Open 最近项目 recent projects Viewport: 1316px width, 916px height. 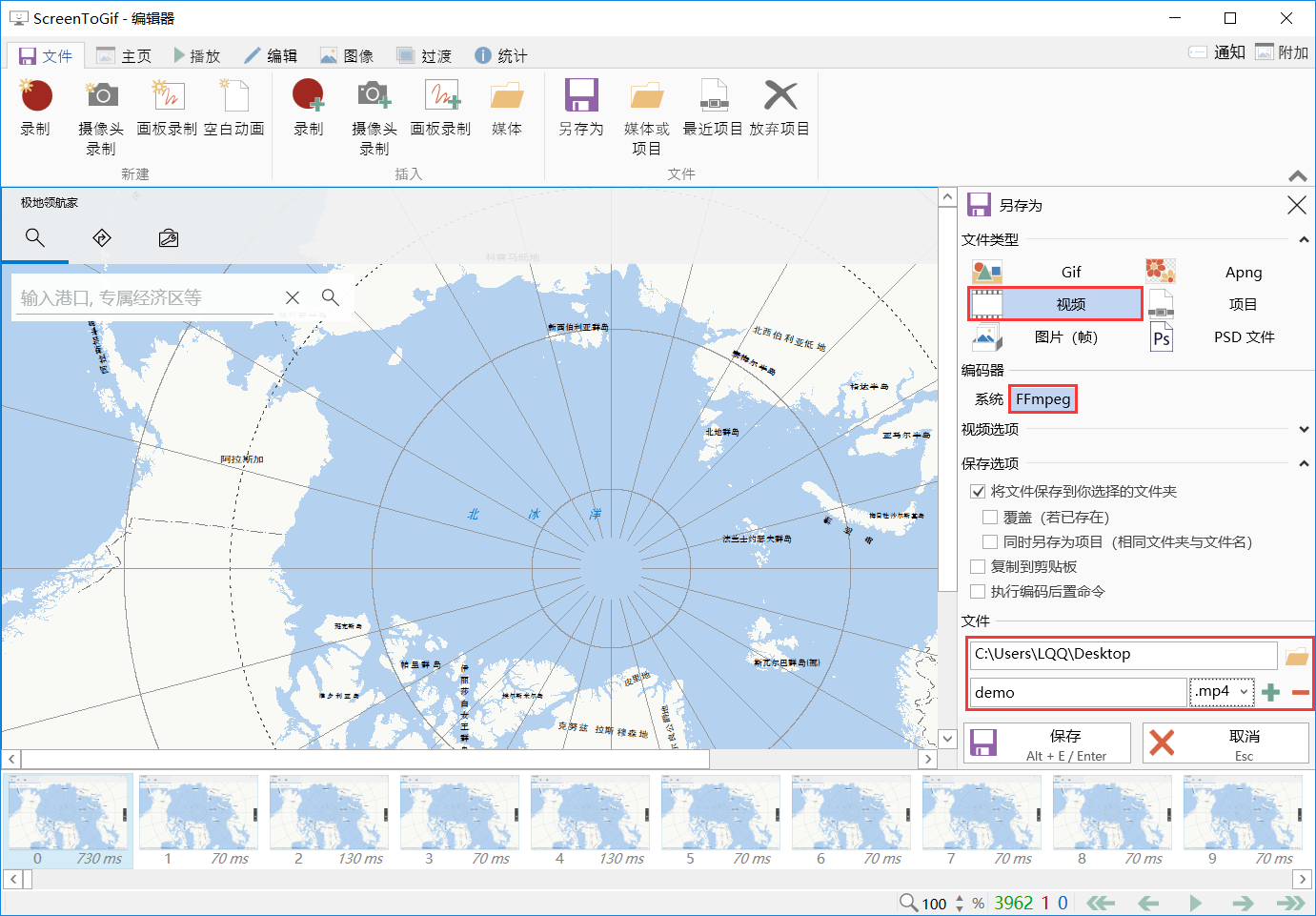click(713, 97)
